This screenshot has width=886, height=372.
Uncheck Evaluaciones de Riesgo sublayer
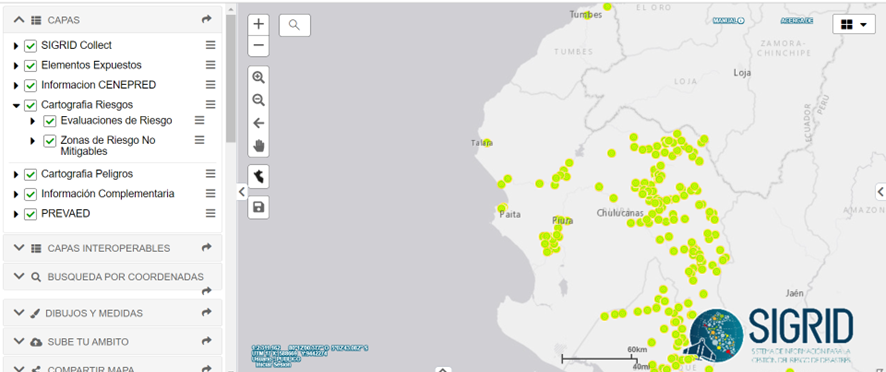point(50,121)
